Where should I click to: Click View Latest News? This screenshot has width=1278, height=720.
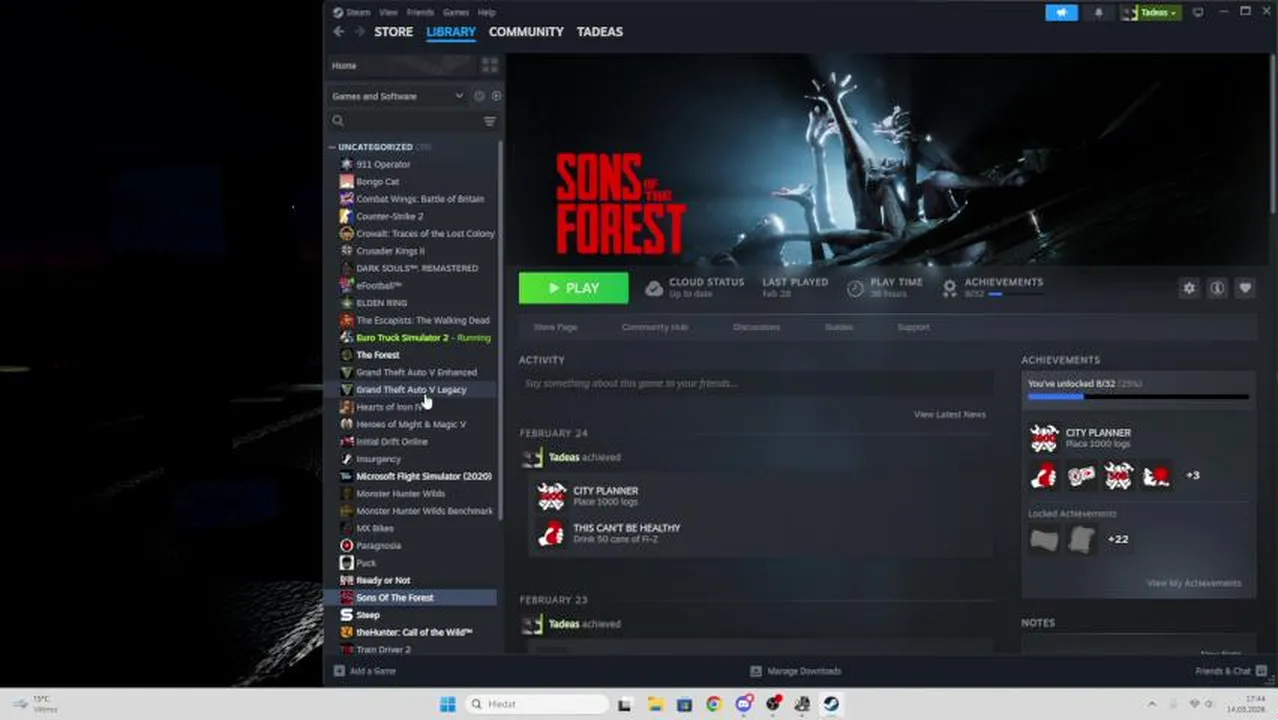(x=949, y=414)
